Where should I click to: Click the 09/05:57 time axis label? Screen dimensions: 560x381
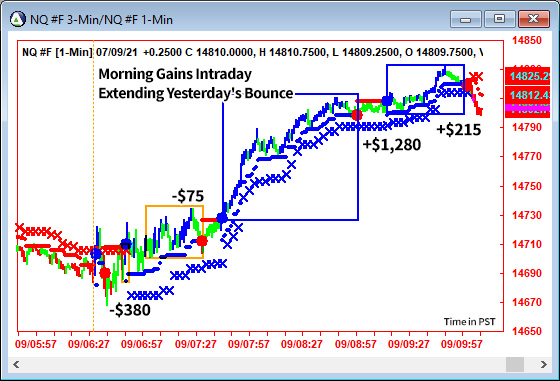(36, 344)
